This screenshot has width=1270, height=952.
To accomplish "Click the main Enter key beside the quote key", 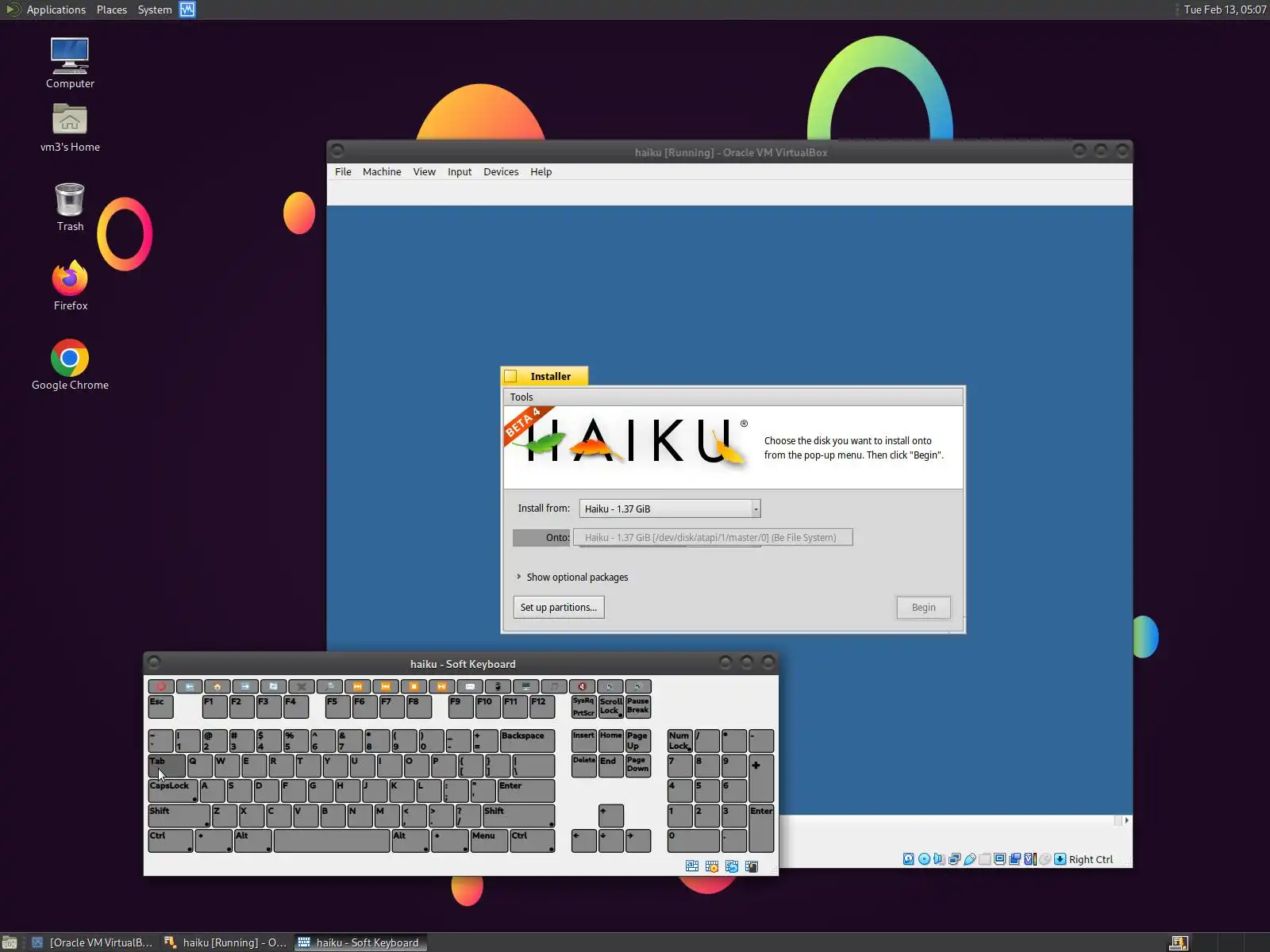I will pyautogui.click(x=525, y=790).
